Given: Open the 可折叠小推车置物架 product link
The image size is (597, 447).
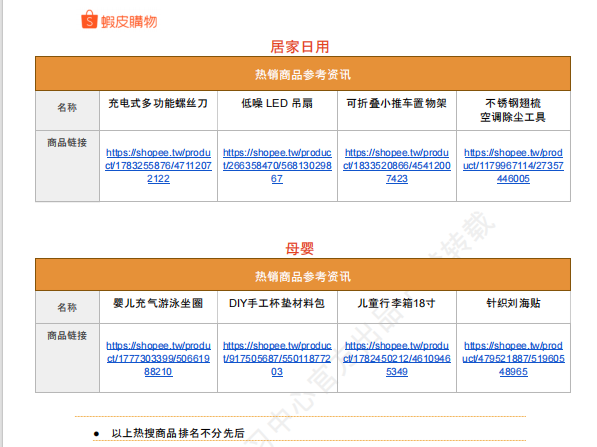Looking at the screenshot, I should pos(397,166).
